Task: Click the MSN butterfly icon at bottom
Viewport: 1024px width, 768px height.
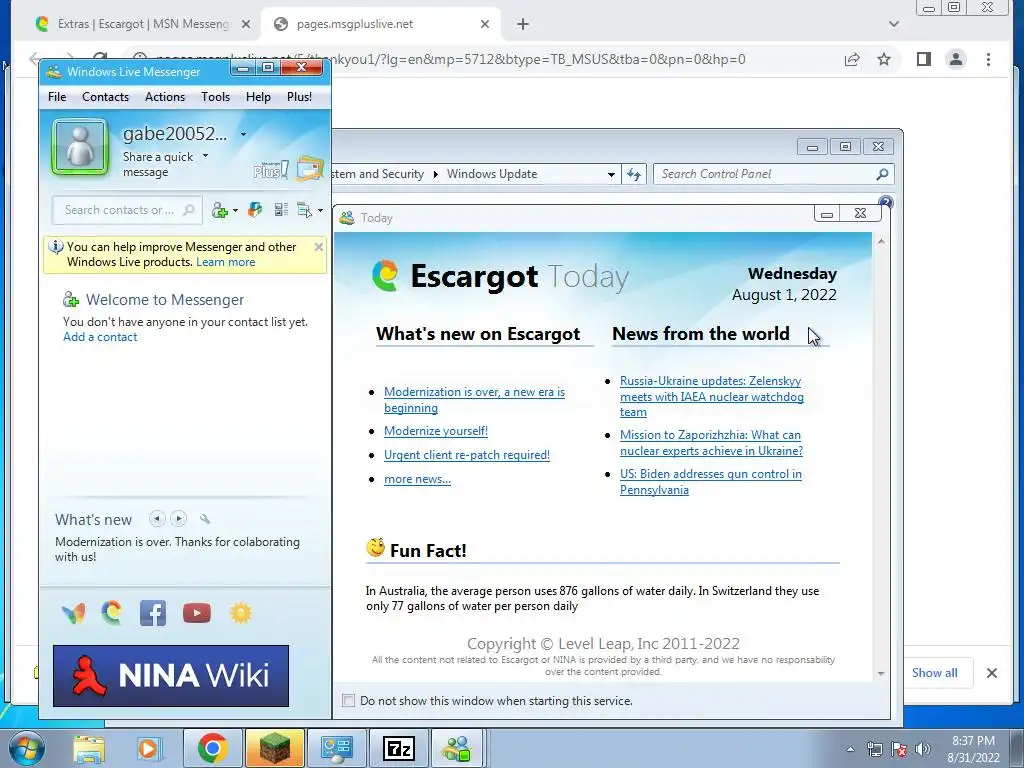Action: point(73,613)
